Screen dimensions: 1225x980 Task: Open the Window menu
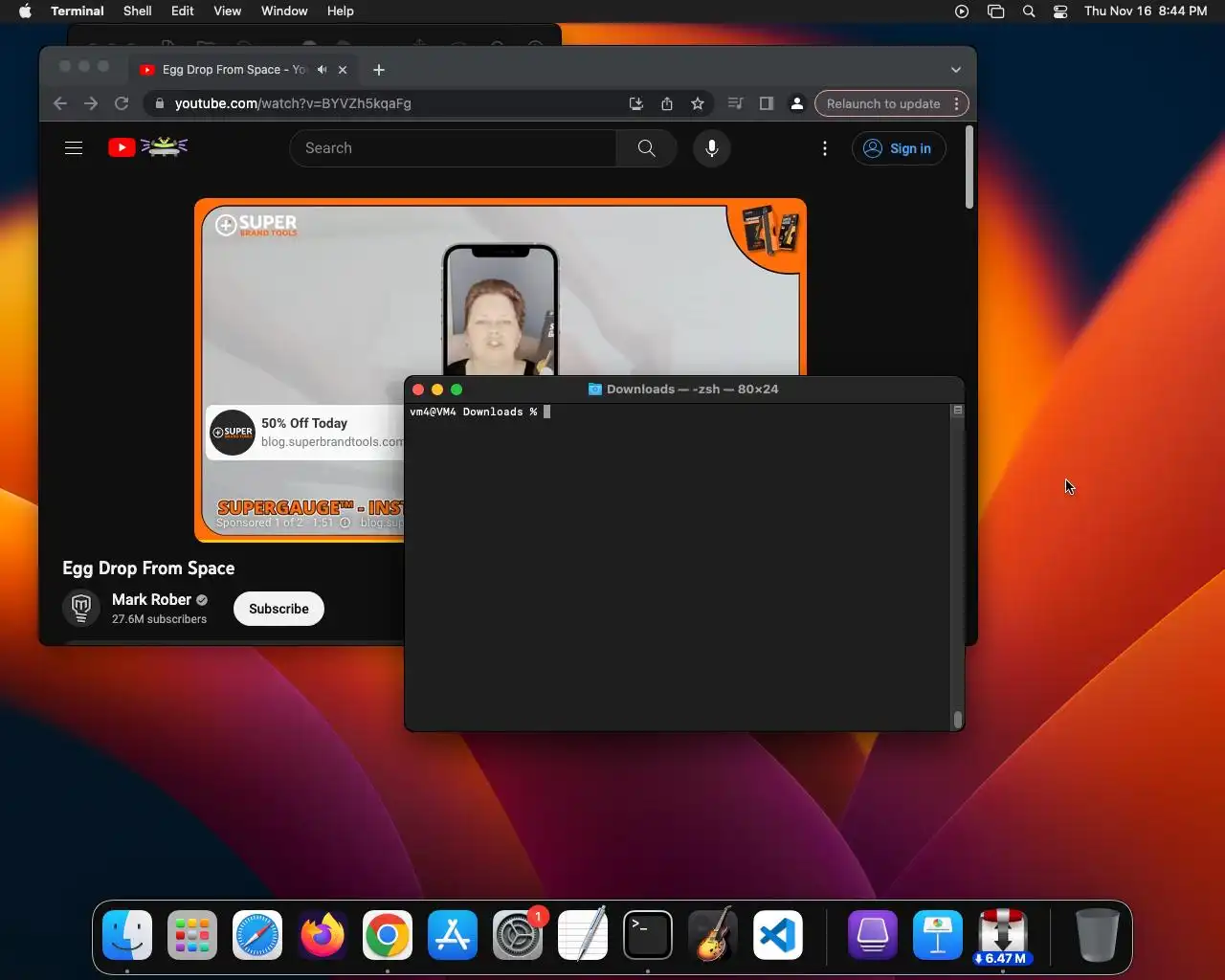click(284, 11)
